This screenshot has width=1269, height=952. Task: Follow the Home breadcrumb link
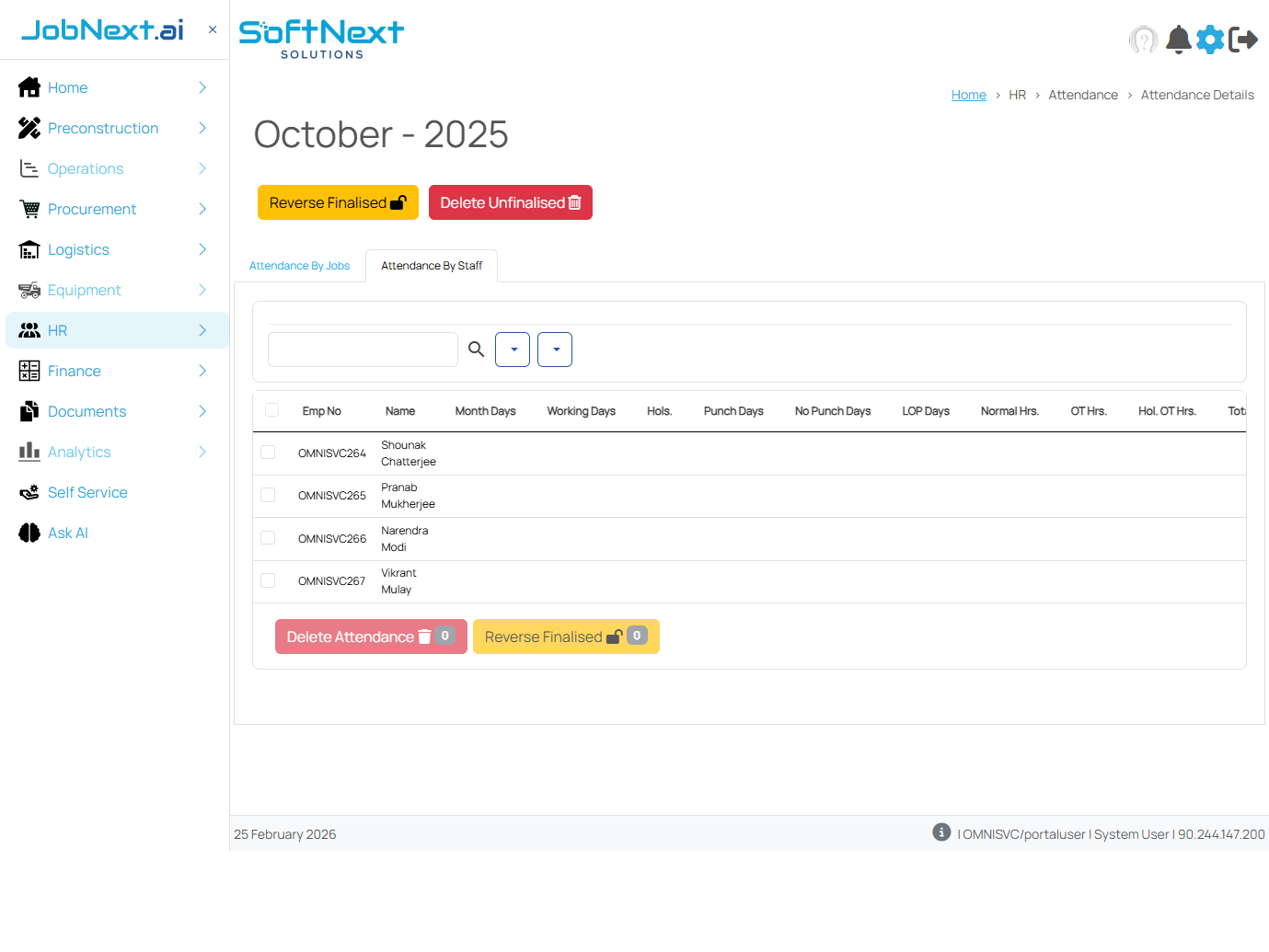point(968,95)
